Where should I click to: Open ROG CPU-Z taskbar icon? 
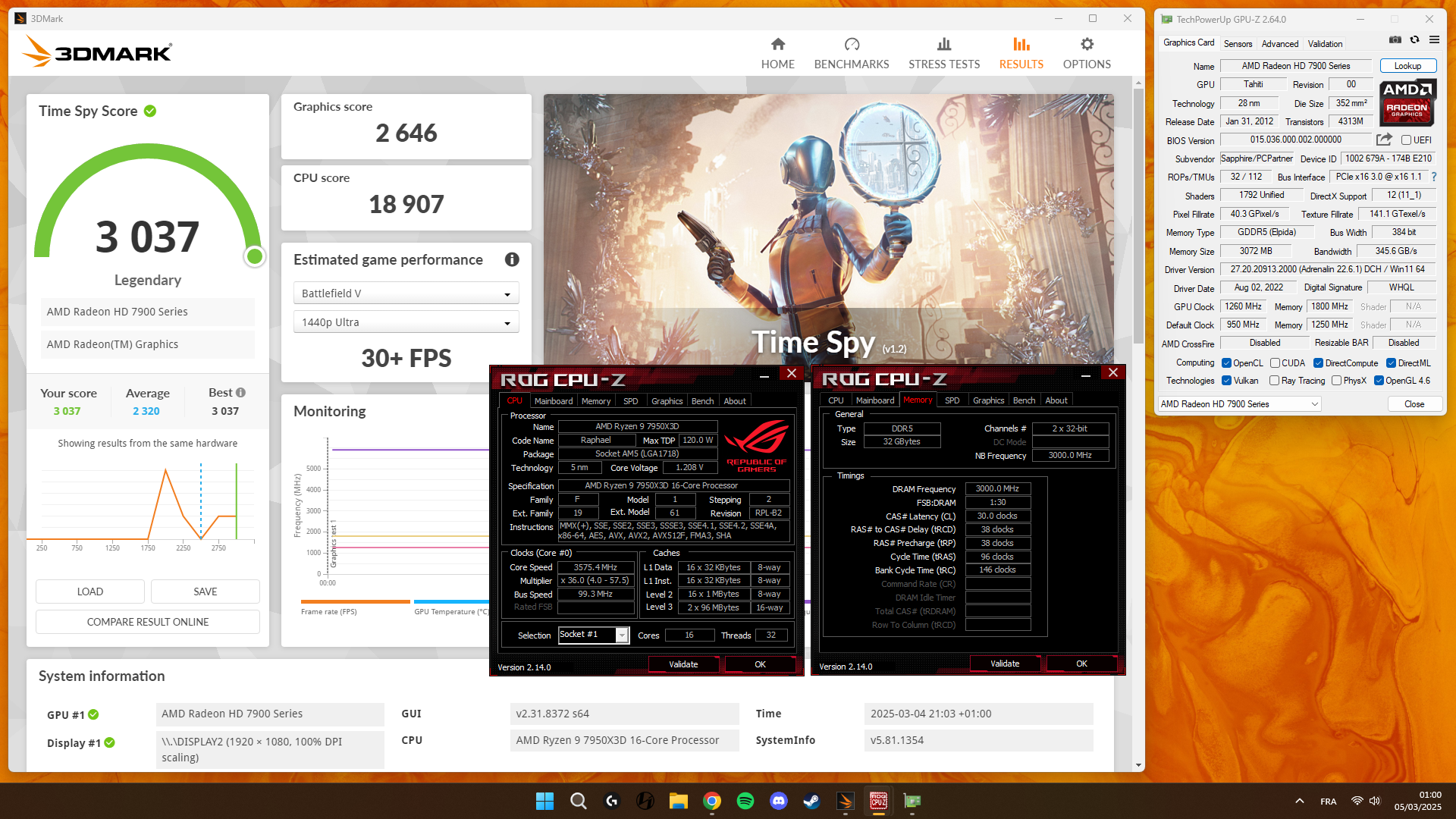click(x=879, y=801)
